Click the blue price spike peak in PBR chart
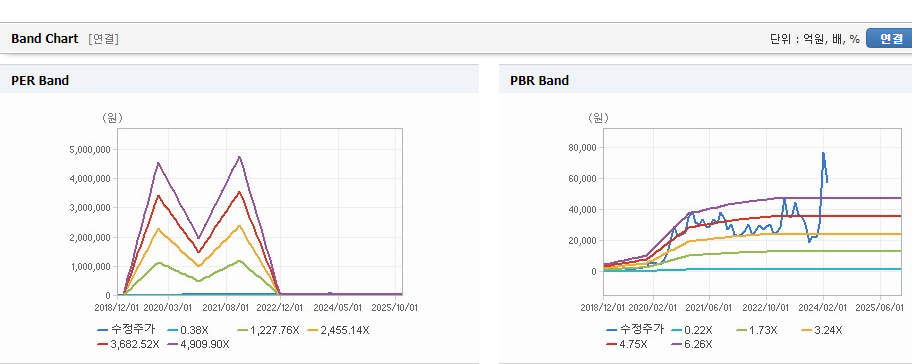912x364 pixels. pyautogui.click(x=823, y=153)
